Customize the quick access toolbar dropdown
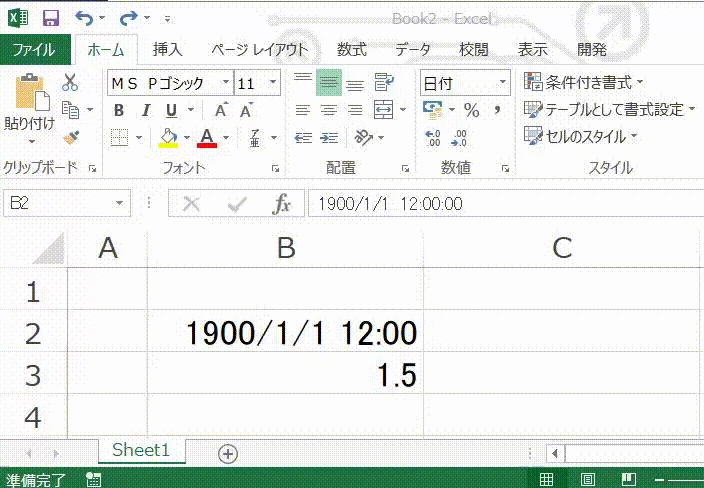Viewport: 704px width, 488px height. click(x=167, y=19)
